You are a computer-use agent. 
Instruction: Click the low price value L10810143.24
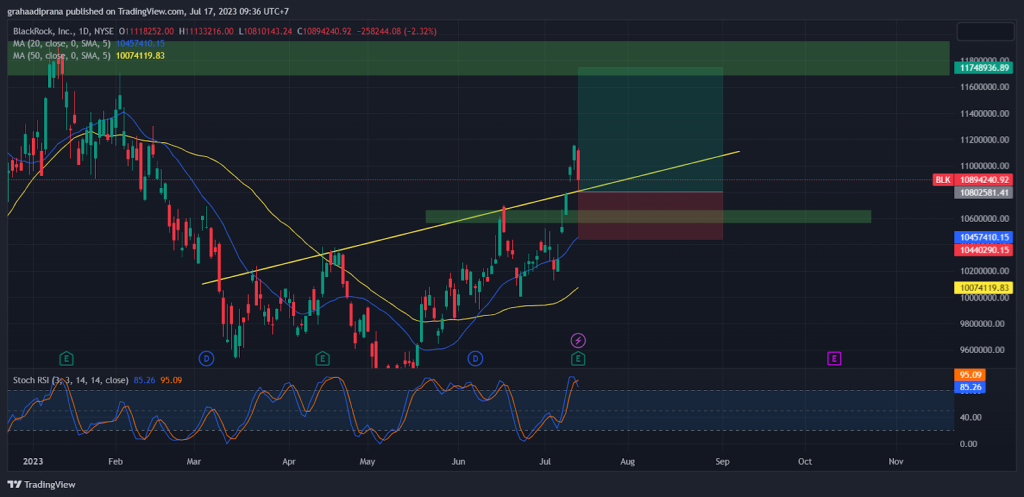click(x=266, y=31)
